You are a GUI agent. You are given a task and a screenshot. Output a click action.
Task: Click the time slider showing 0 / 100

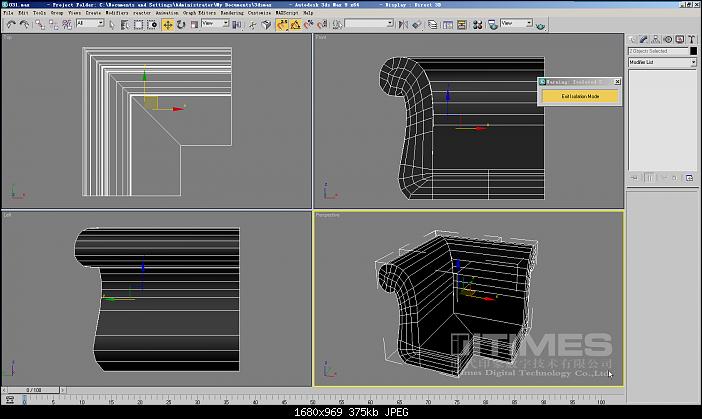click(x=34, y=390)
